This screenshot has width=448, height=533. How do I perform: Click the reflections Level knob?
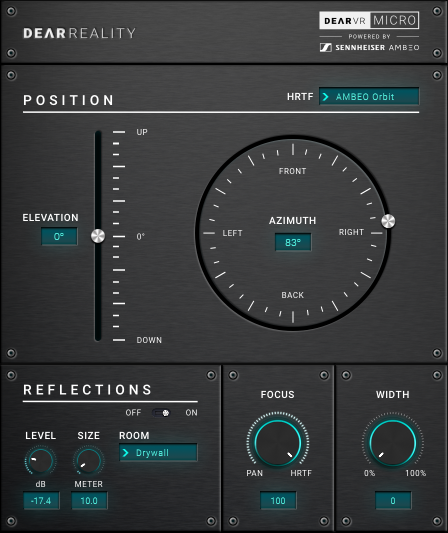[40, 461]
